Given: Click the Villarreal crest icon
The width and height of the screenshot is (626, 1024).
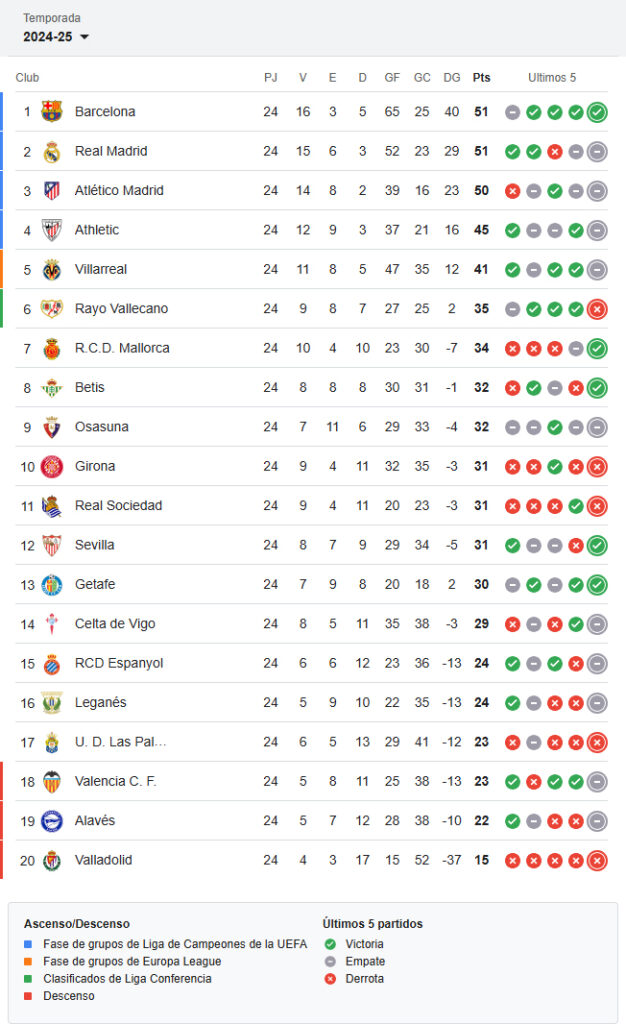Looking at the screenshot, I should 52,270.
